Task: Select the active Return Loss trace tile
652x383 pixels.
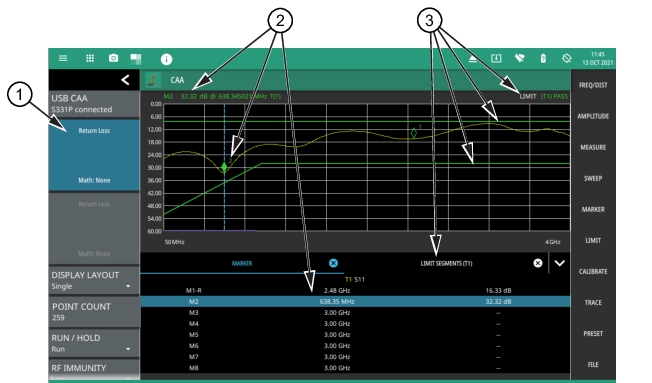Action: coord(94,155)
